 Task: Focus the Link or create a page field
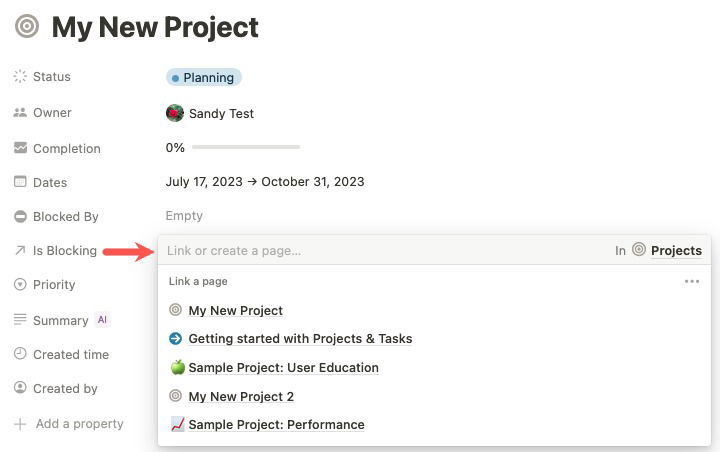point(380,251)
